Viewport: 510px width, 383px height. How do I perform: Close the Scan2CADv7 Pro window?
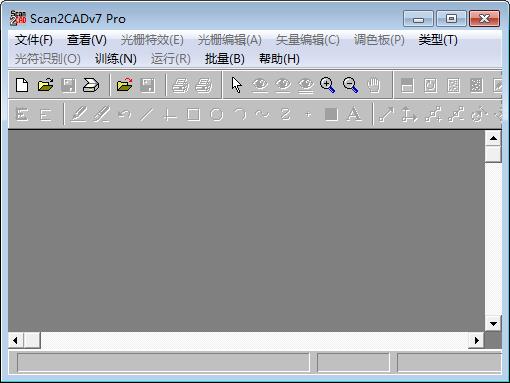point(484,18)
